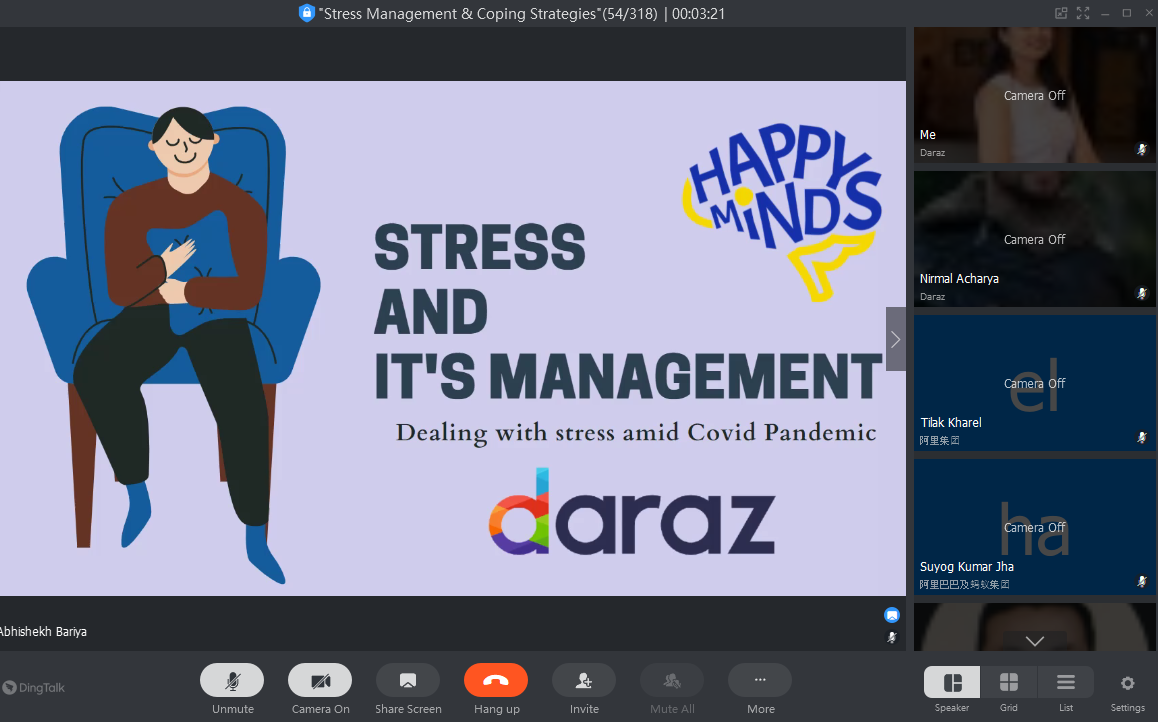Click the shared presentation slide

(453, 338)
